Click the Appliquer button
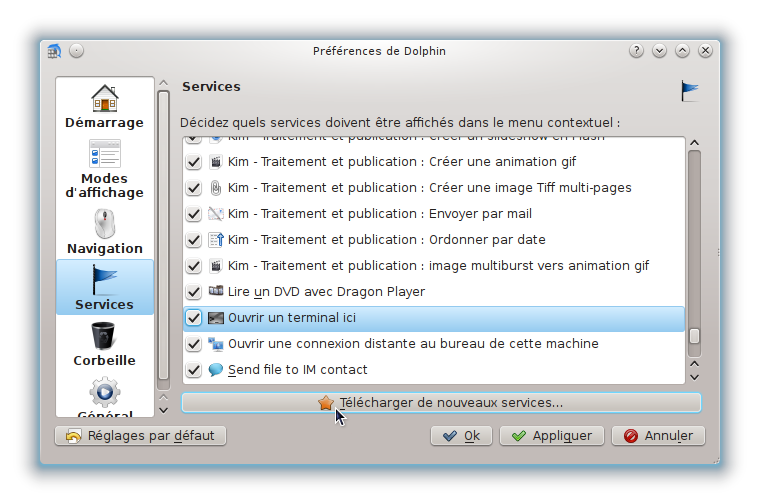This screenshot has height=504, width=760. [552, 436]
